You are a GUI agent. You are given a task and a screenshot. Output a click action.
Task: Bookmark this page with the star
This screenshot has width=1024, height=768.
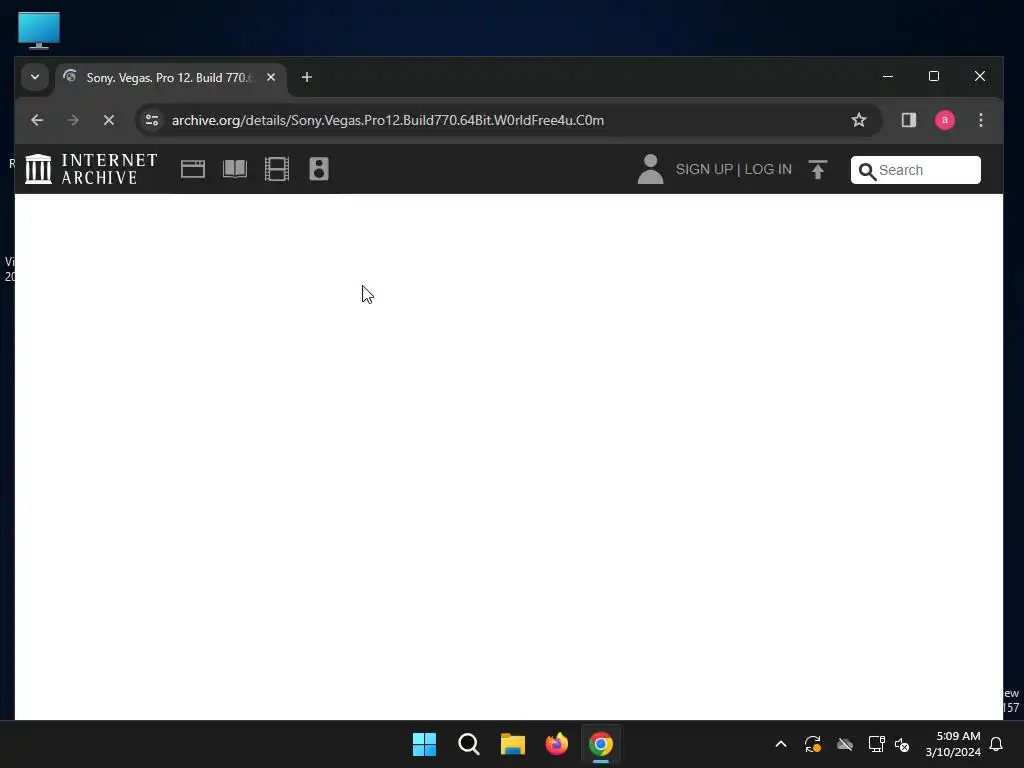[x=859, y=120]
